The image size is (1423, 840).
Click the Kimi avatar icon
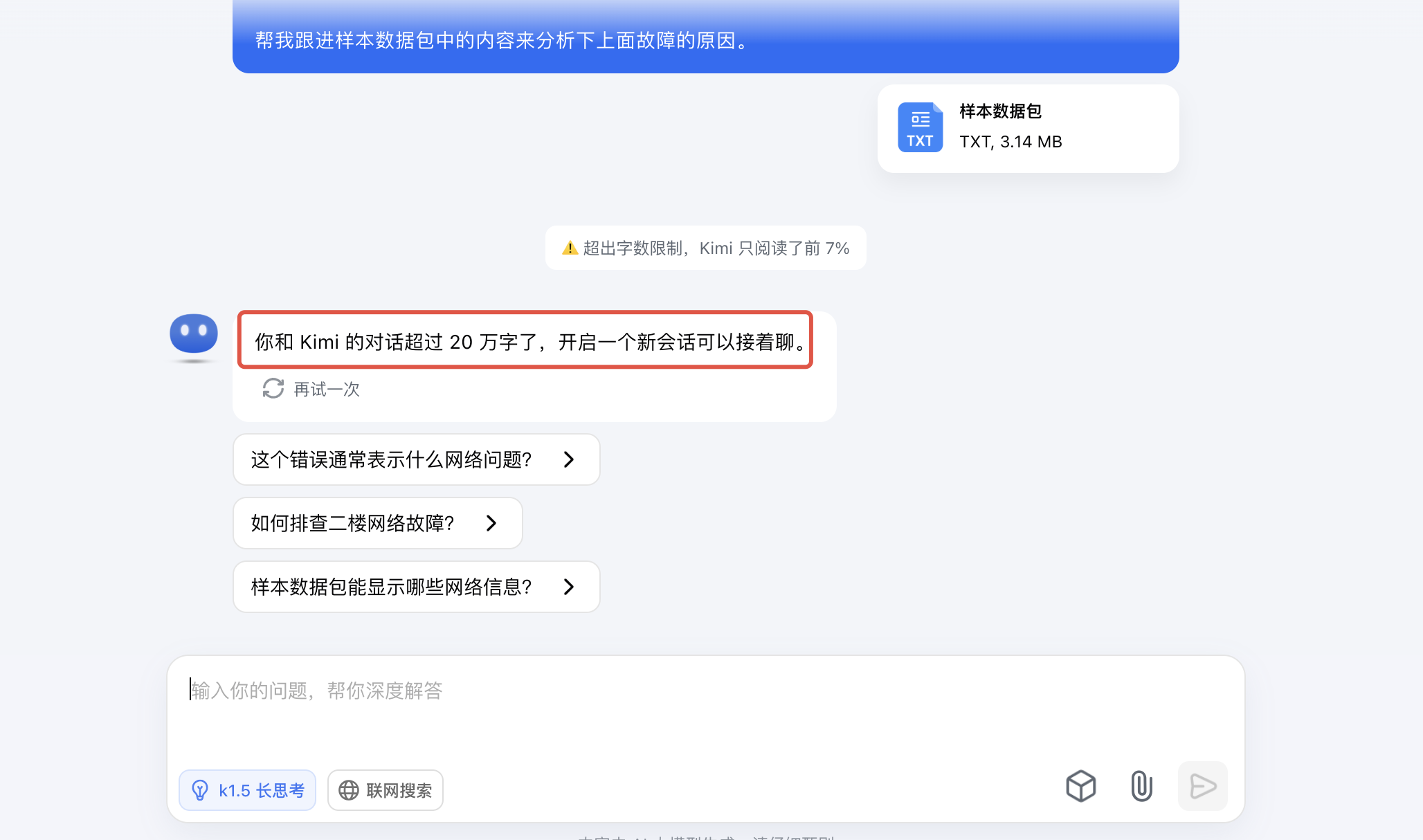click(x=194, y=335)
